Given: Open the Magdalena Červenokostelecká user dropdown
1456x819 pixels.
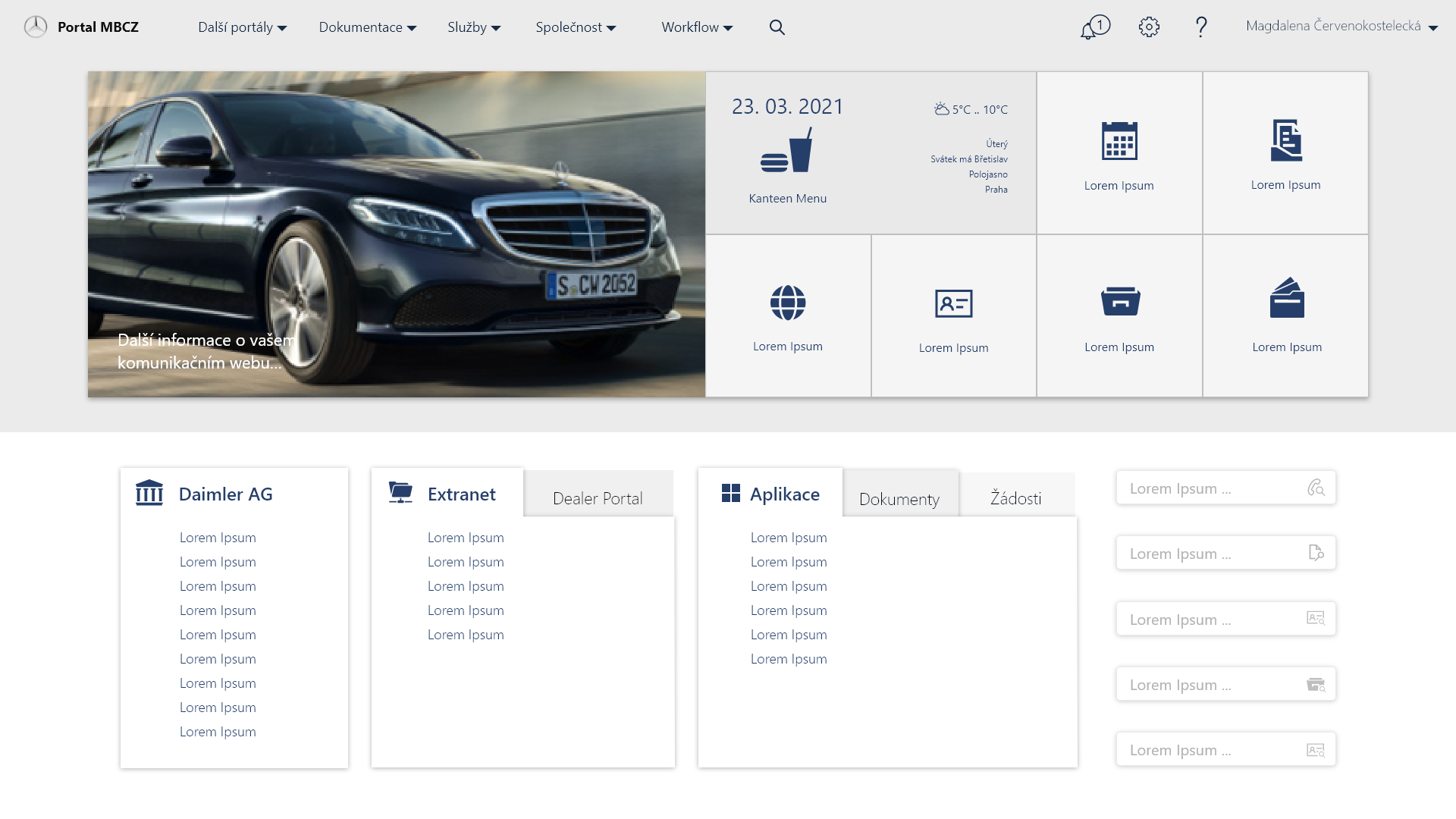Looking at the screenshot, I should 1341,27.
